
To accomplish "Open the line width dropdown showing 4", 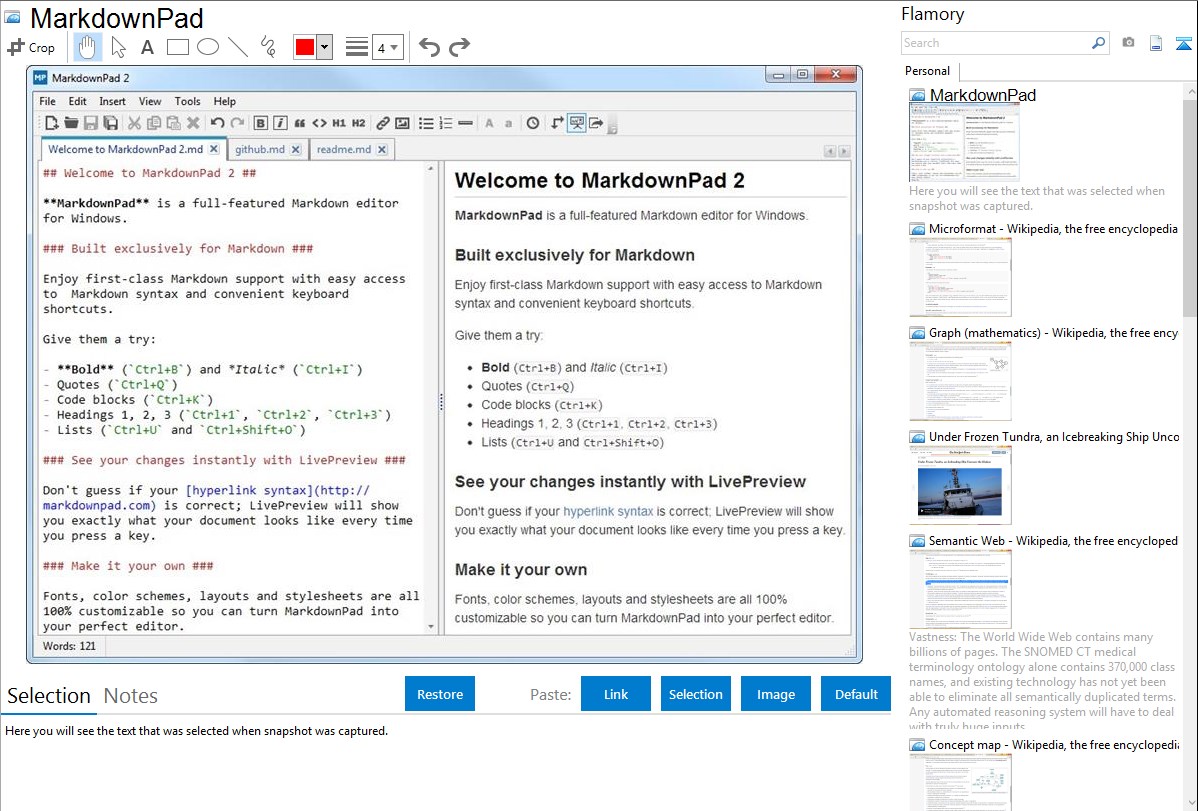I will click(x=387, y=47).
